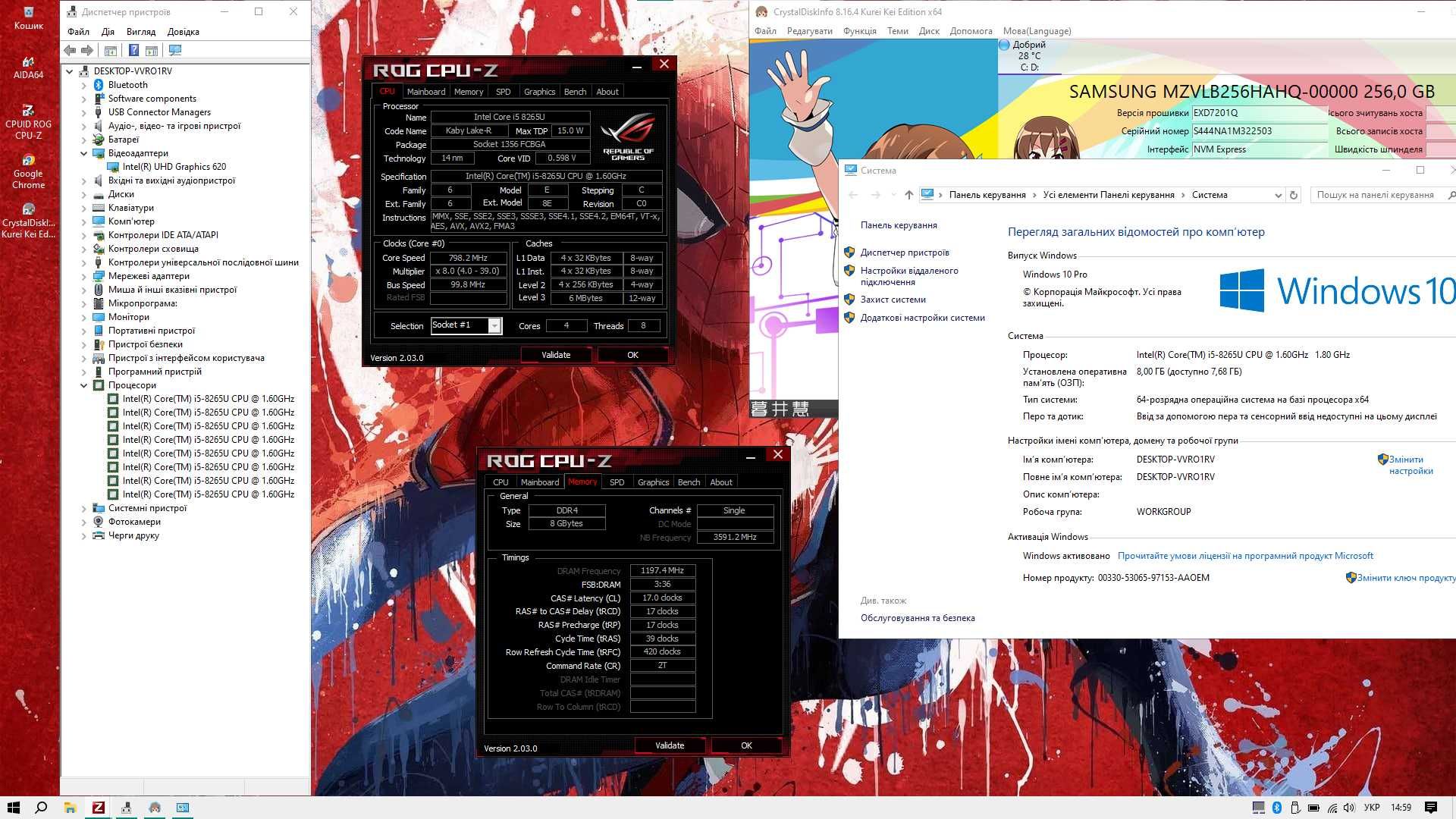
Task: Open CrystalDiskInfo Kurei Kei desktop shortcut
Action: 29,221
